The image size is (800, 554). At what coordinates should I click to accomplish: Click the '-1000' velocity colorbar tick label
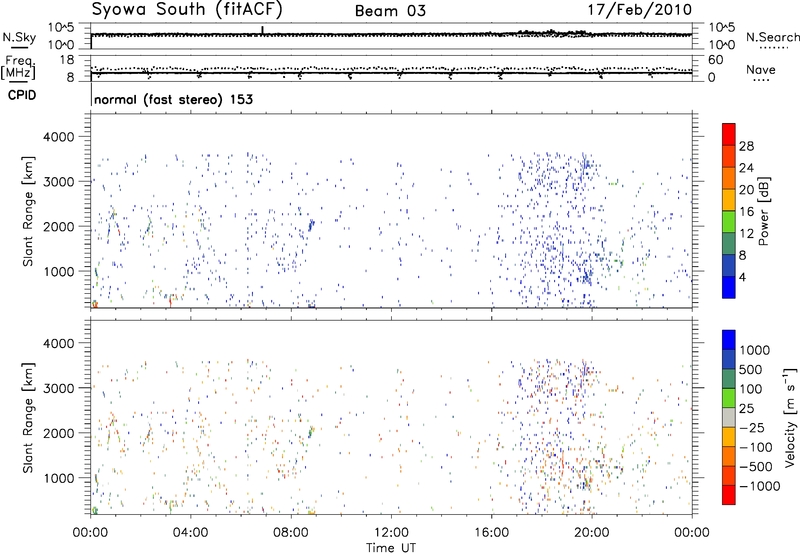pyautogui.click(x=760, y=486)
